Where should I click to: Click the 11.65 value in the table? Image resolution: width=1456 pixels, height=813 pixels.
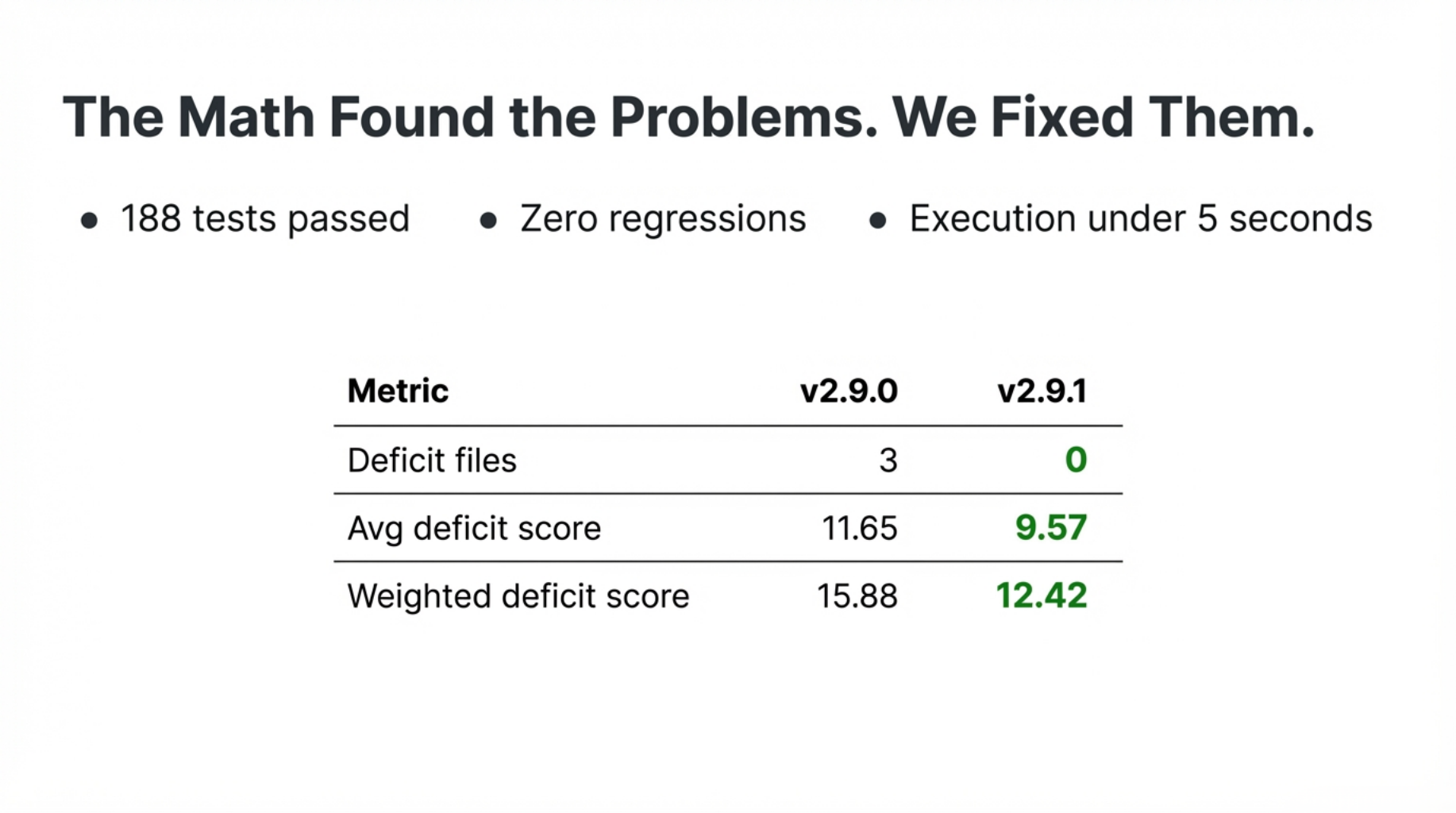(x=859, y=528)
